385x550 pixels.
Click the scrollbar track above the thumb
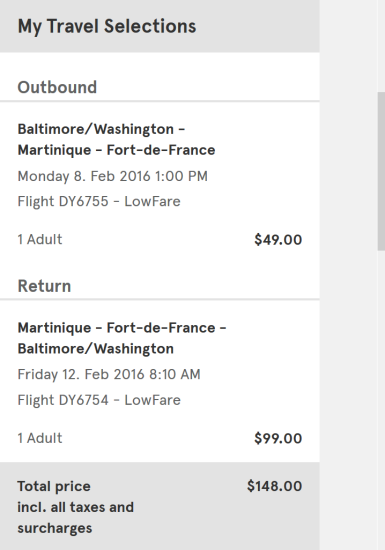click(x=381, y=46)
